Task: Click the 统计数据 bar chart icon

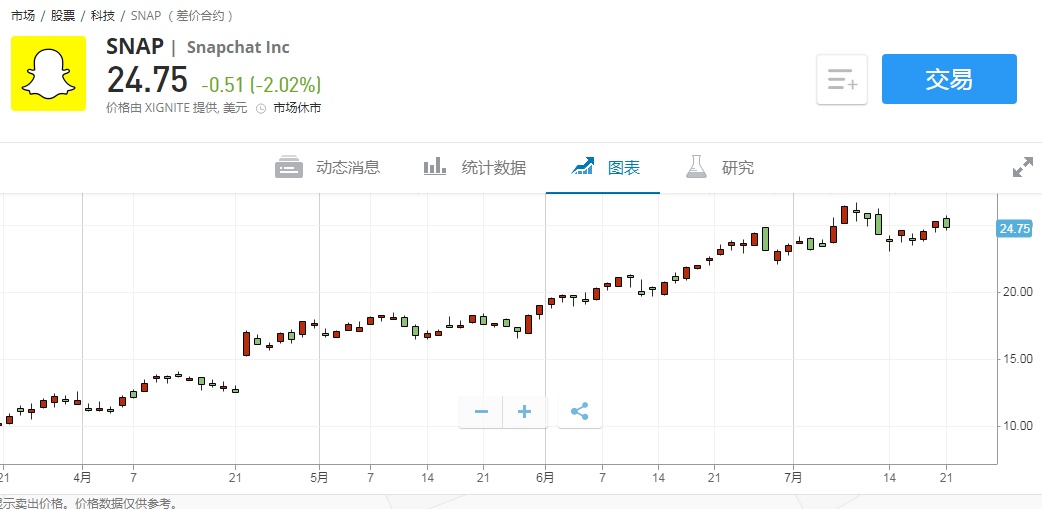Action: click(x=435, y=167)
